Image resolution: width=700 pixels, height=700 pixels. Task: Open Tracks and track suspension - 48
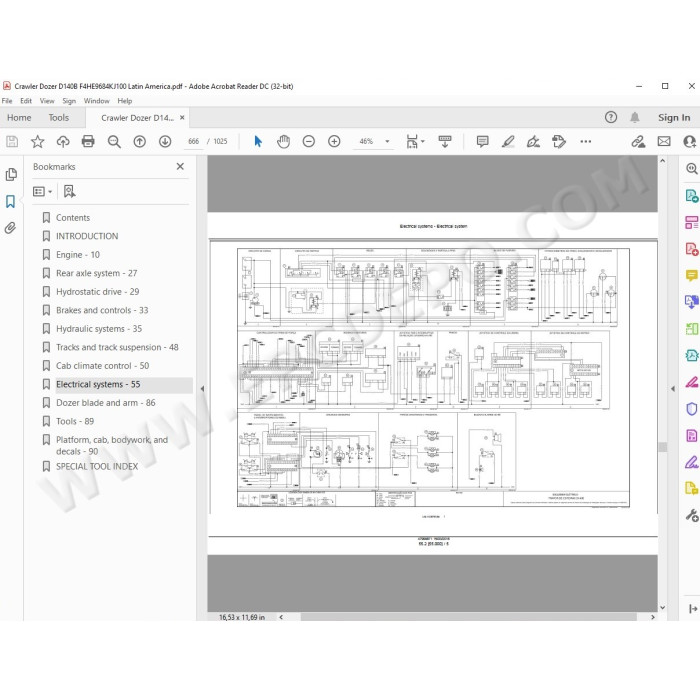click(117, 347)
